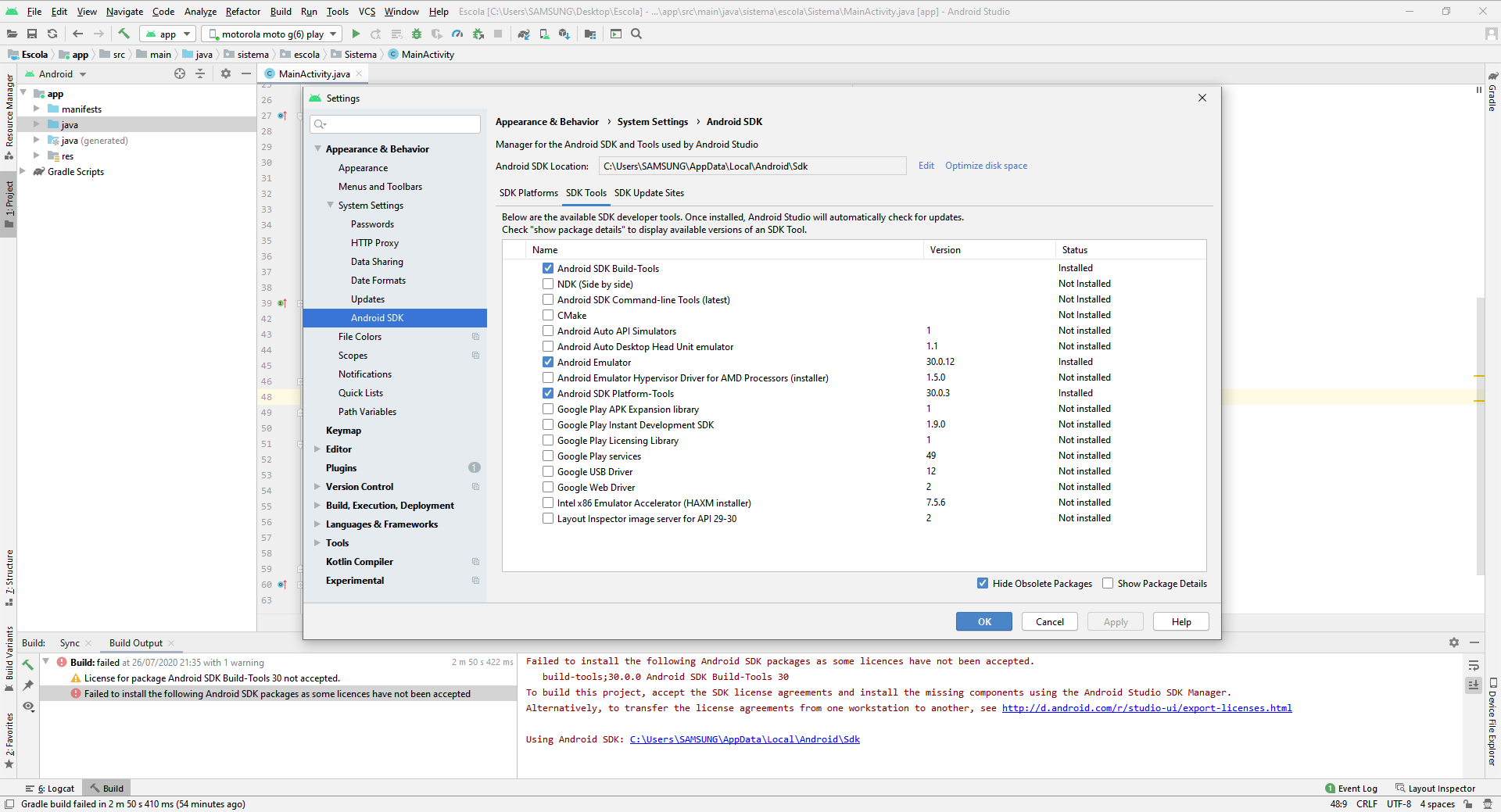Click the Help button in Settings
Image resolution: width=1501 pixels, height=812 pixels.
click(1181, 621)
